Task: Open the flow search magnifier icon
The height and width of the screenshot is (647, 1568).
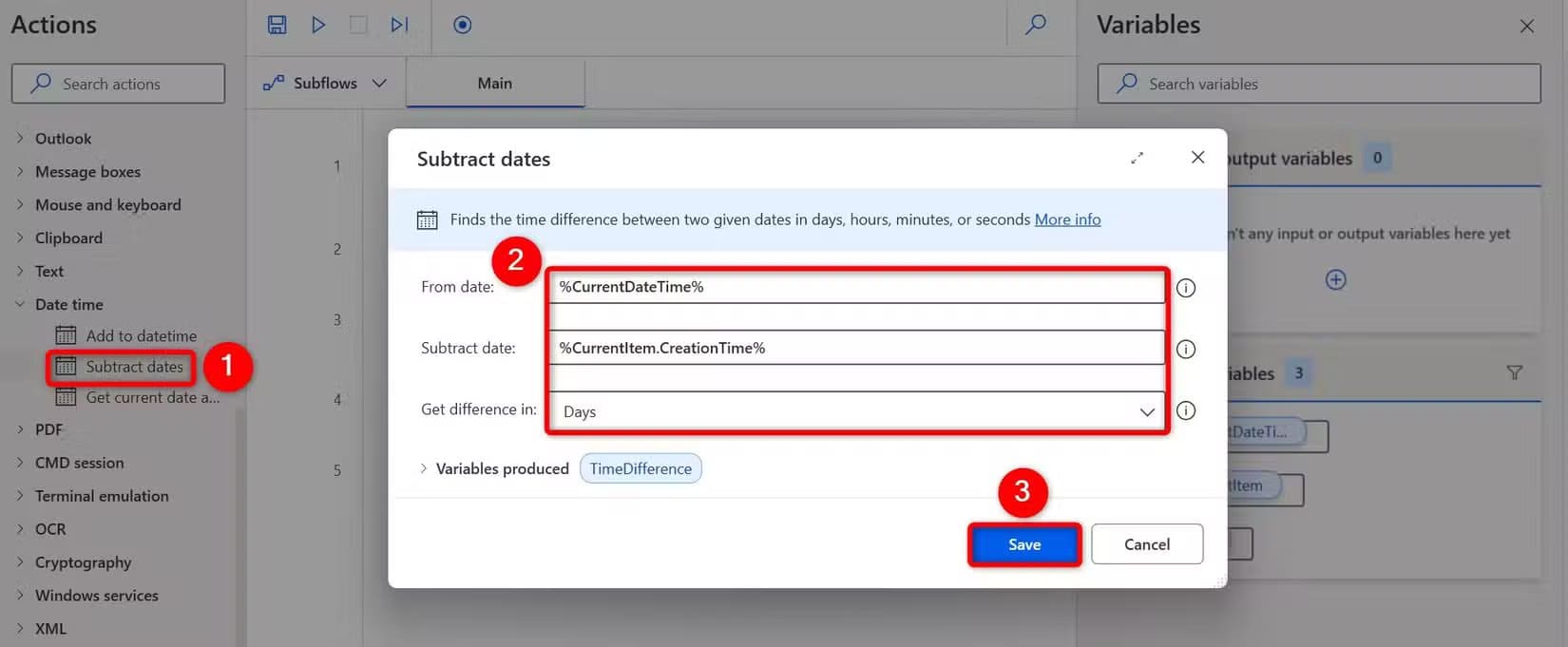Action: pyautogui.click(x=1036, y=24)
